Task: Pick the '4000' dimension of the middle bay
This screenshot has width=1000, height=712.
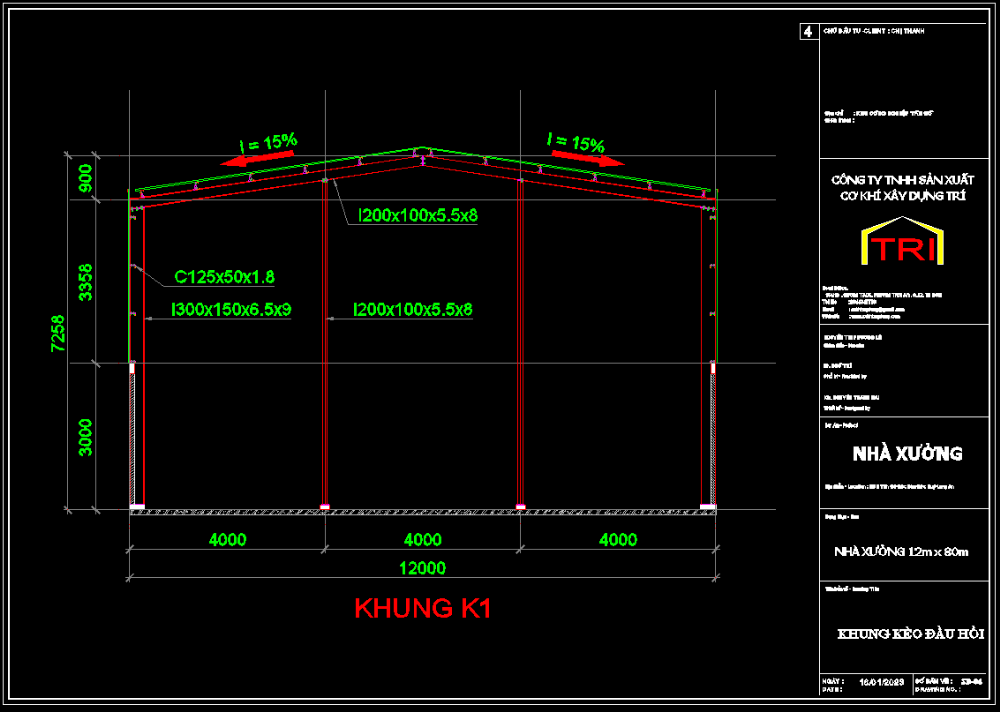Action: (x=423, y=540)
